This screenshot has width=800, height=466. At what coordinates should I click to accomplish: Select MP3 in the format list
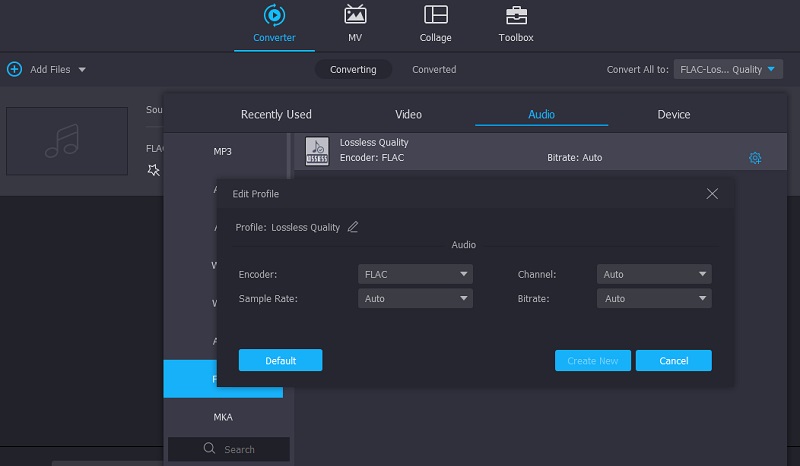click(x=223, y=151)
